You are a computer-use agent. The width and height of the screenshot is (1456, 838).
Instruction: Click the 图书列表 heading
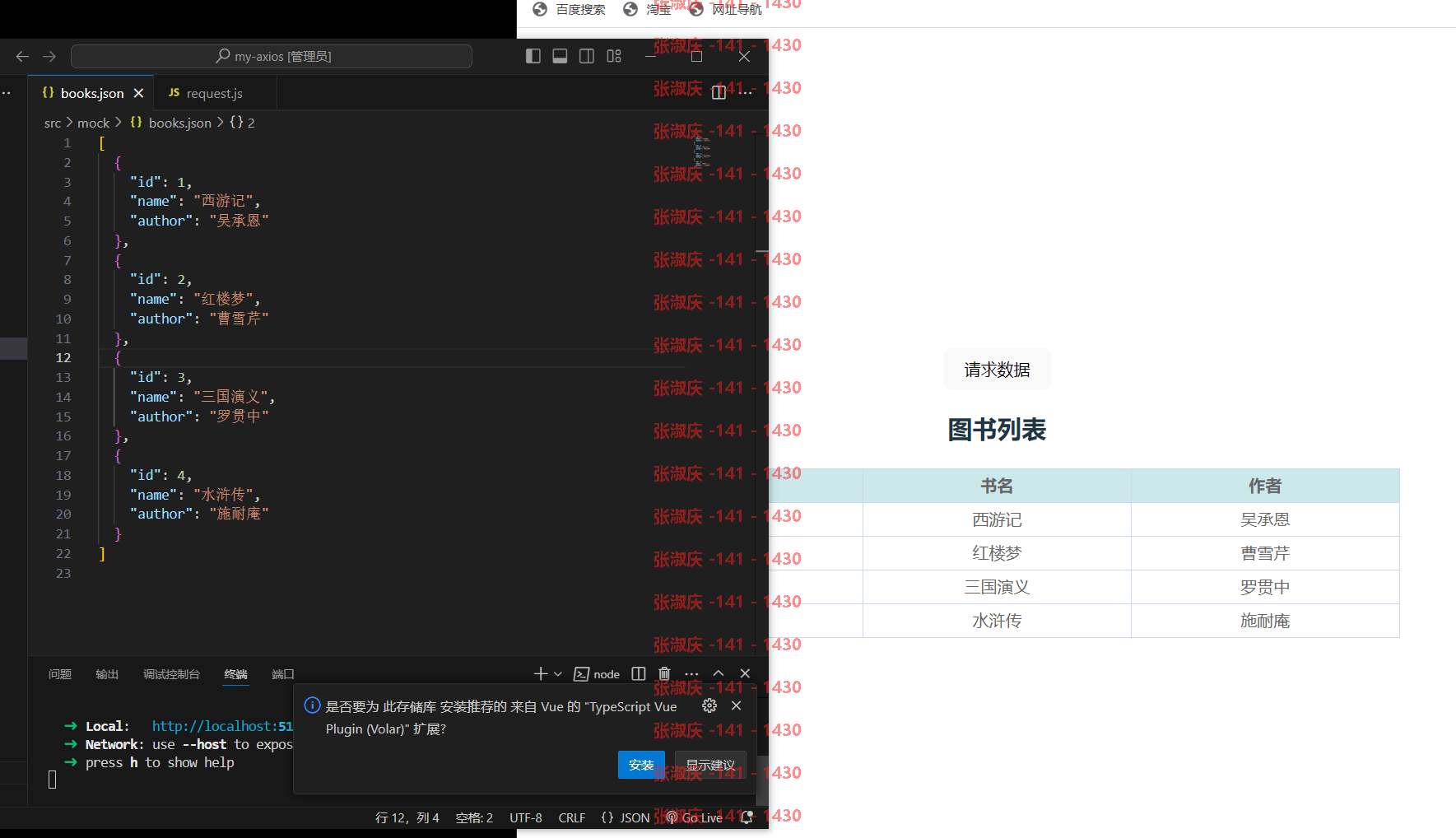pos(997,430)
